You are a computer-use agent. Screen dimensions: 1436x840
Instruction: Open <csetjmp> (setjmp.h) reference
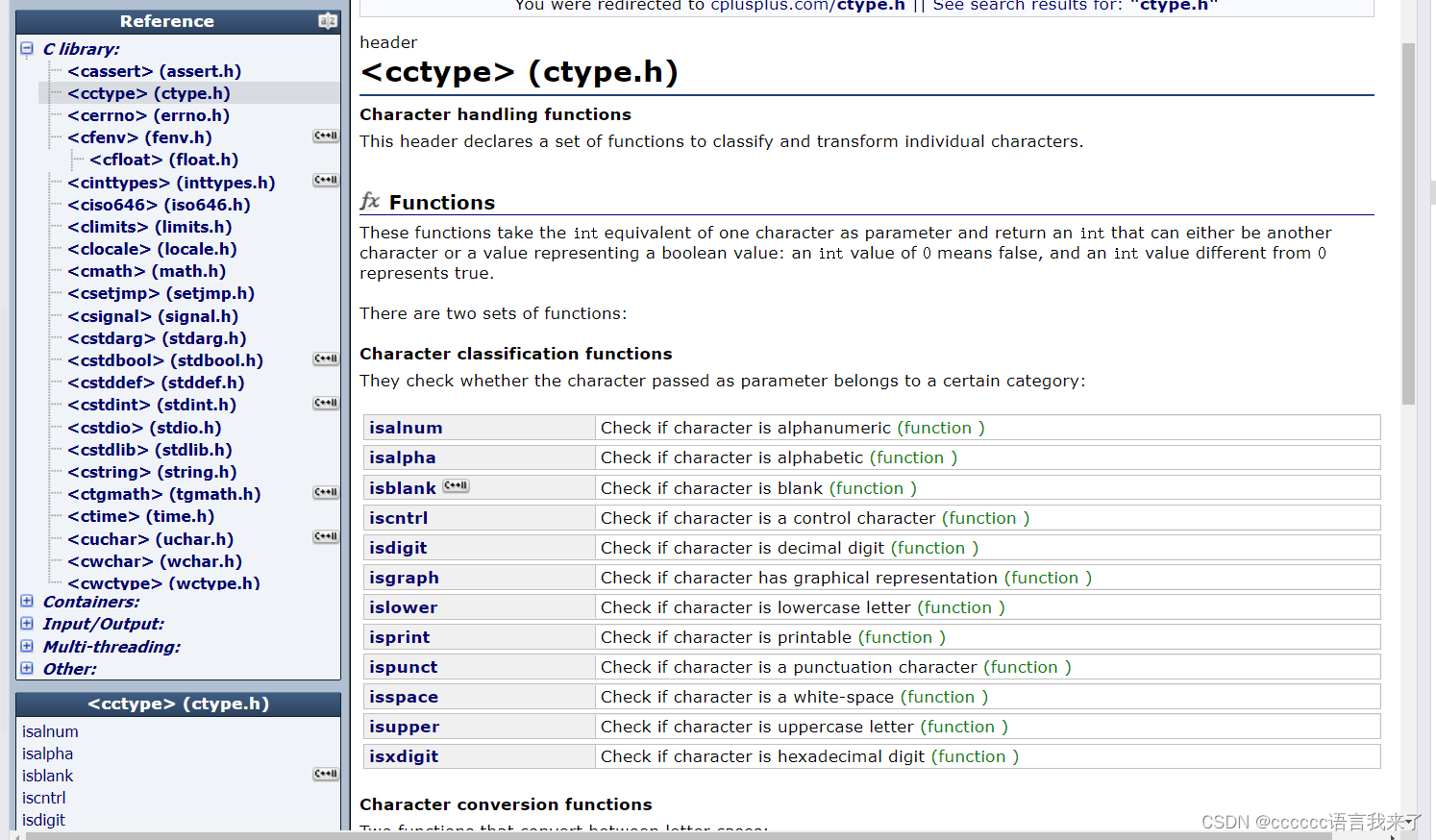161,293
